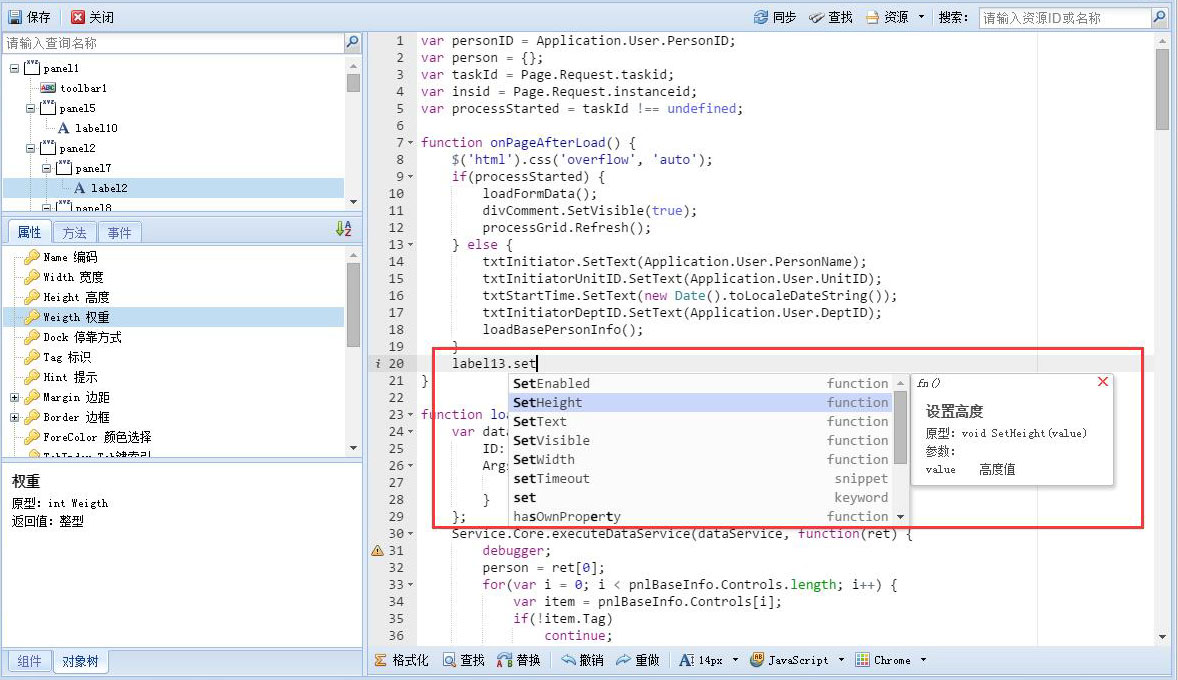The image size is (1178, 680).
Task: Click the Find (查找) button in top toolbar
Action: (831, 17)
